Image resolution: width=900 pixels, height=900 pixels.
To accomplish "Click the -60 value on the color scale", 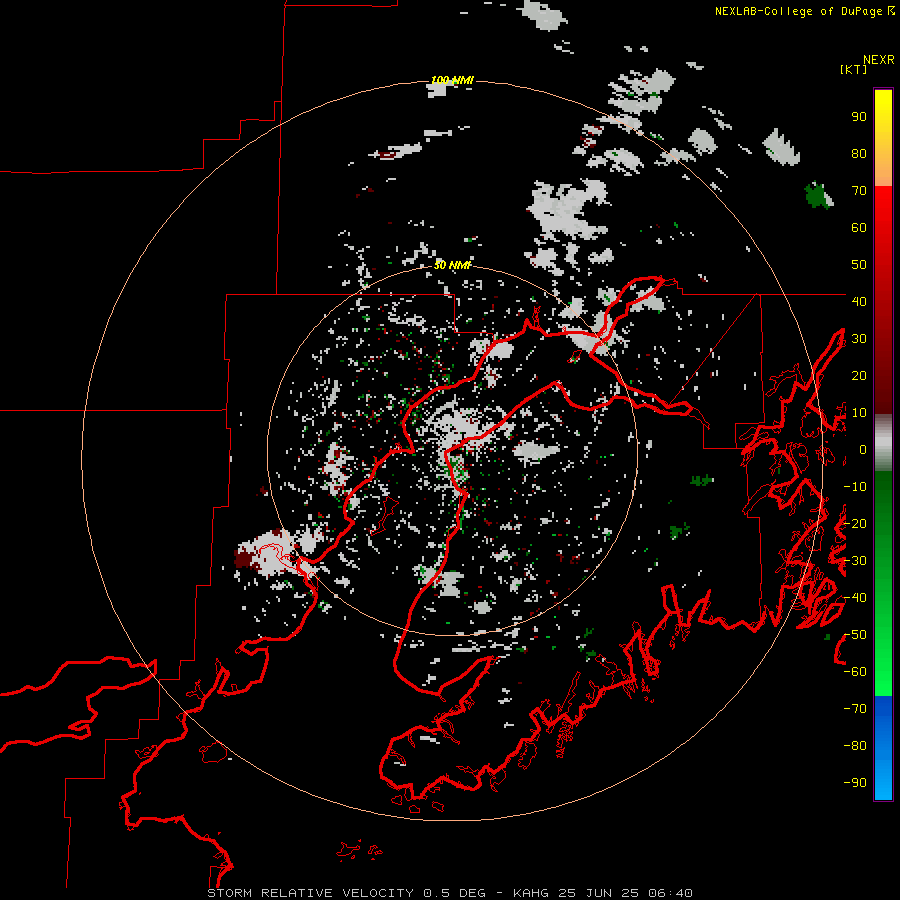I will click(x=855, y=672).
